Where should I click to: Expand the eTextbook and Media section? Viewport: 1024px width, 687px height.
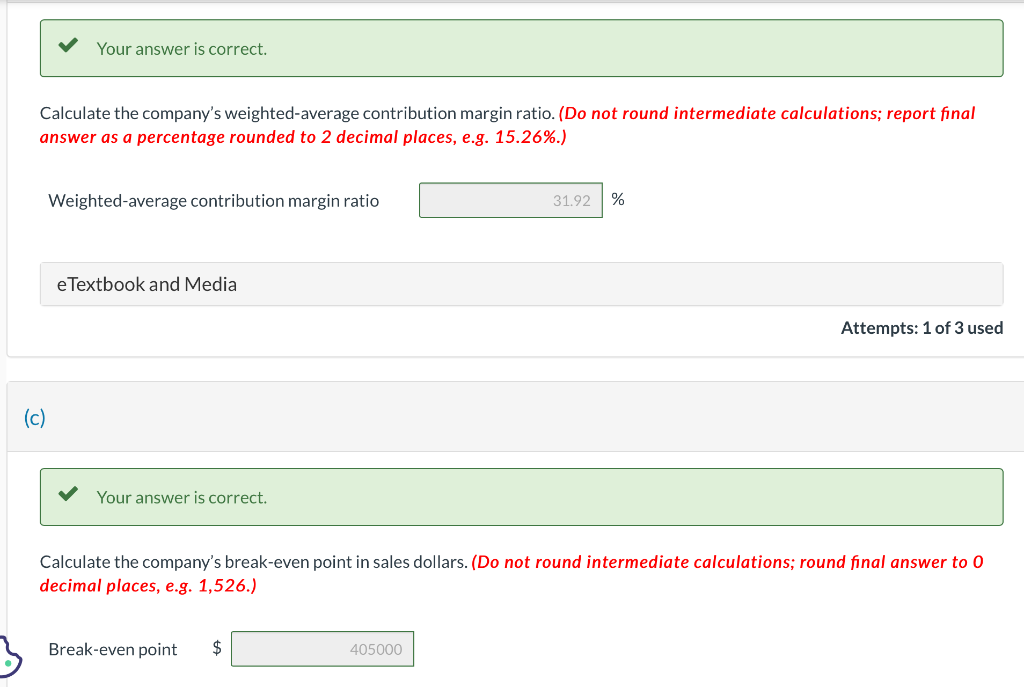(521, 284)
